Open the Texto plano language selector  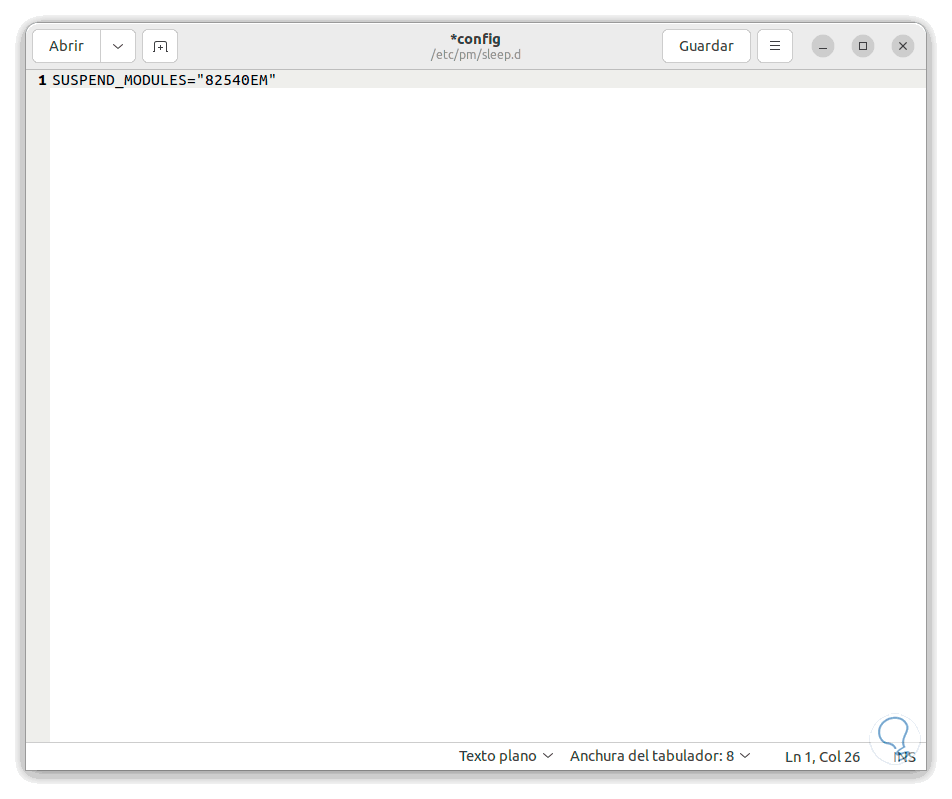[x=505, y=756]
